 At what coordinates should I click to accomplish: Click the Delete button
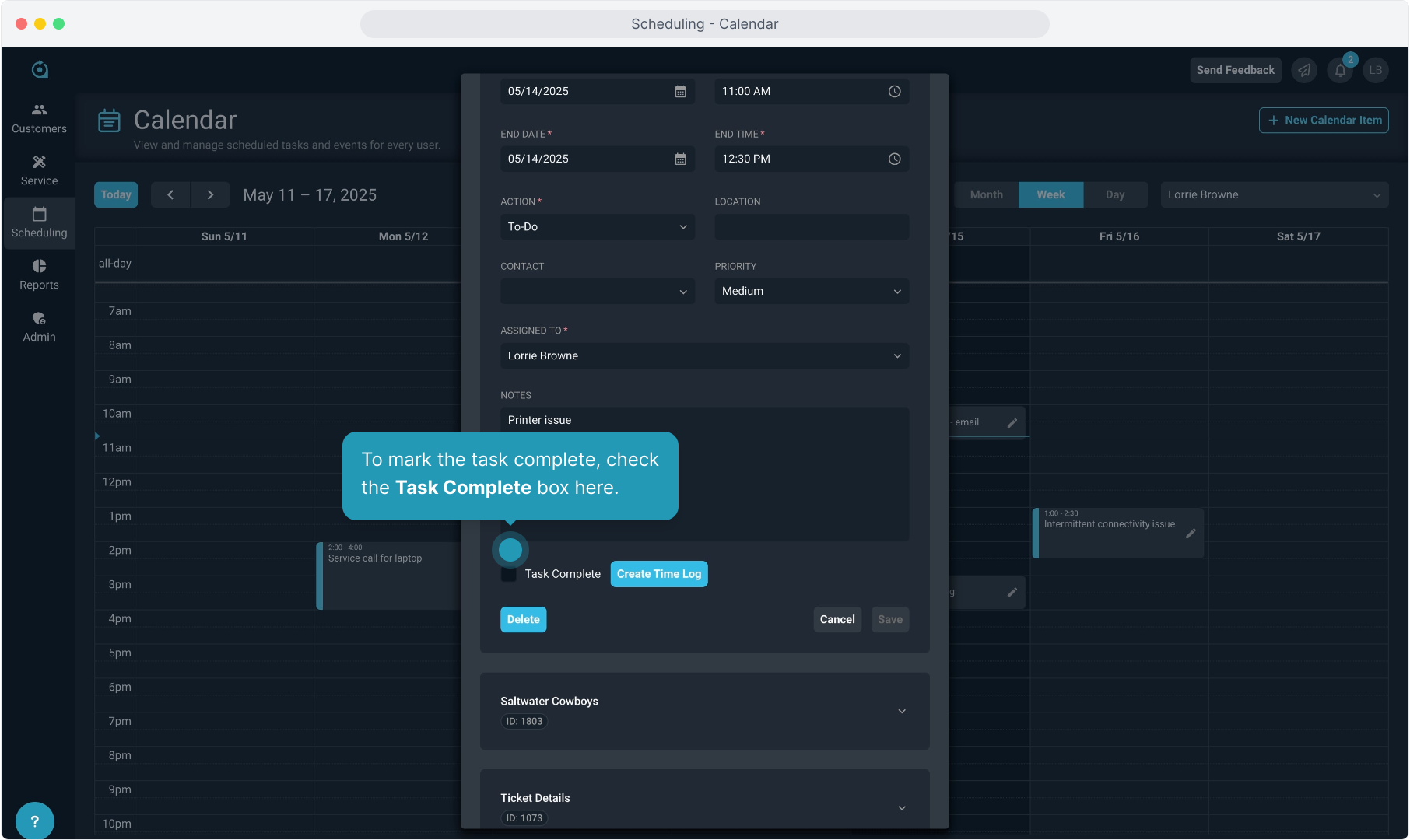523,619
